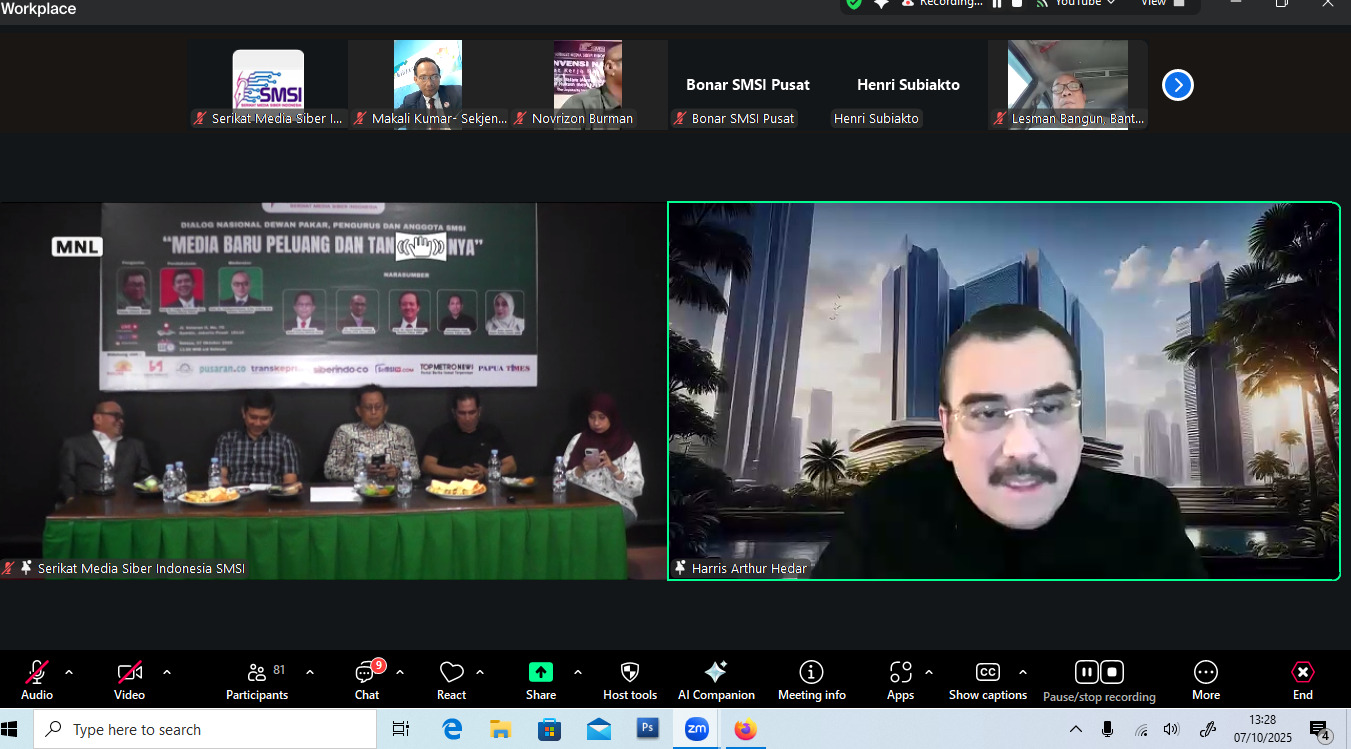Image resolution: width=1351 pixels, height=749 pixels.
Task: Launch the AI Companion sparkle icon
Action: 716,680
